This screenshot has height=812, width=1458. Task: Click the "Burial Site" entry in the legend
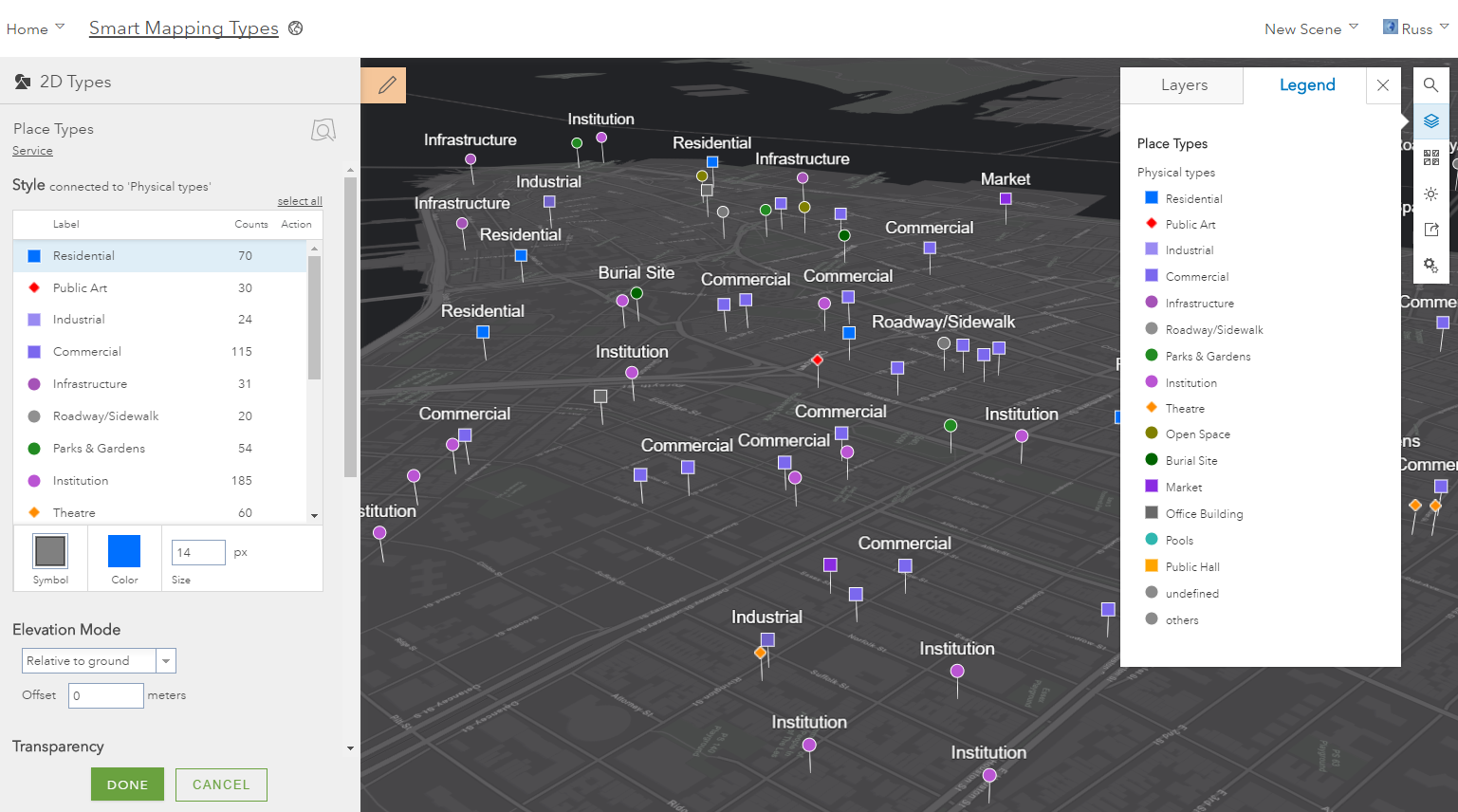tap(1191, 461)
